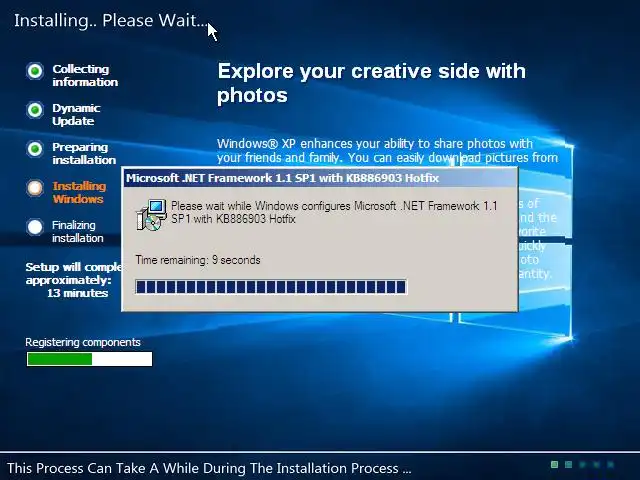Click the animated squares indicator at bottom right

pos(582,464)
